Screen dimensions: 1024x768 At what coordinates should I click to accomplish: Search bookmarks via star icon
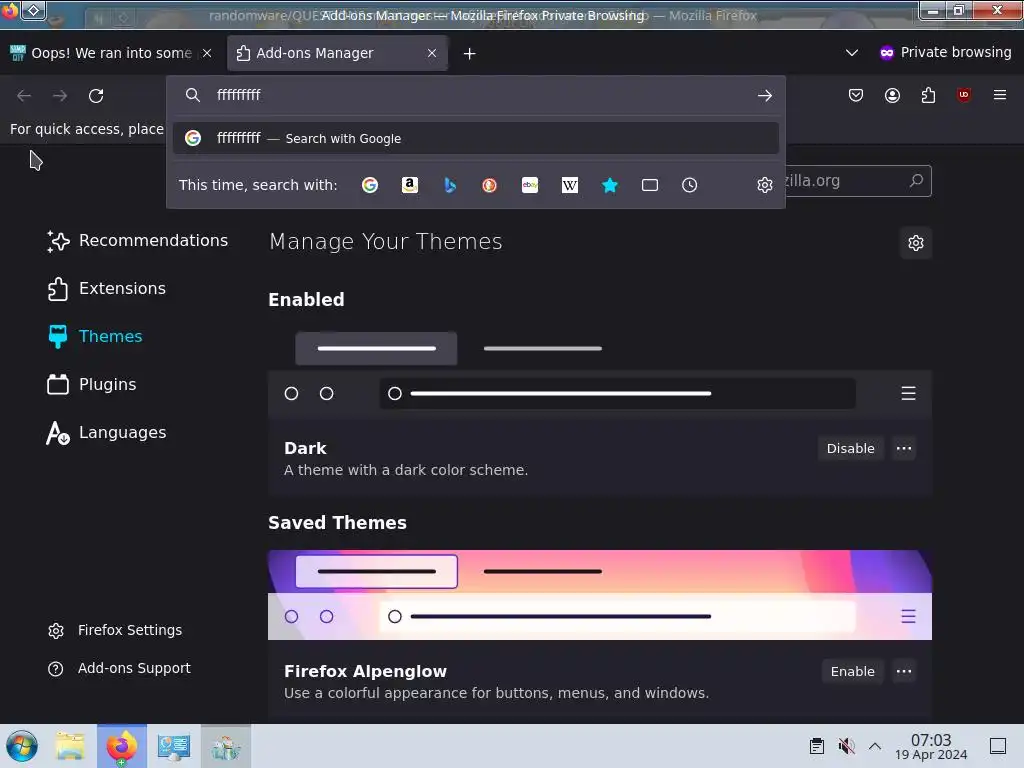pyautogui.click(x=609, y=185)
